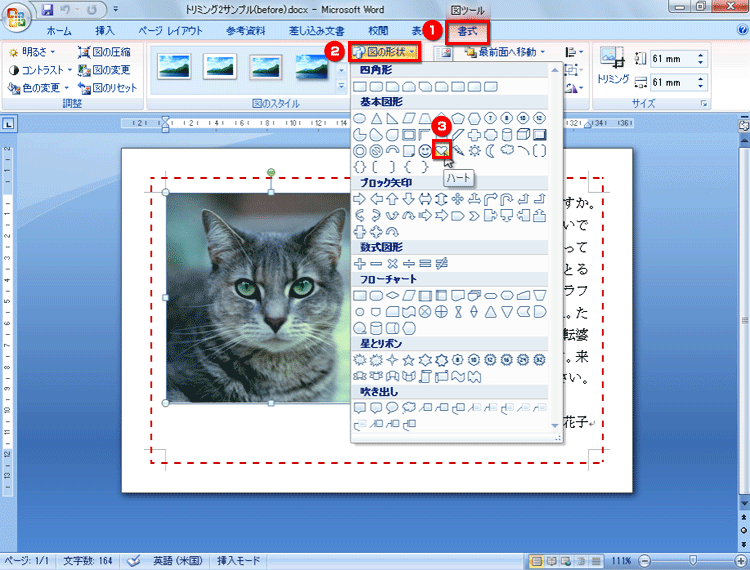Select the first picture style thumbnail
This screenshot has height=570, width=750.
(174, 66)
